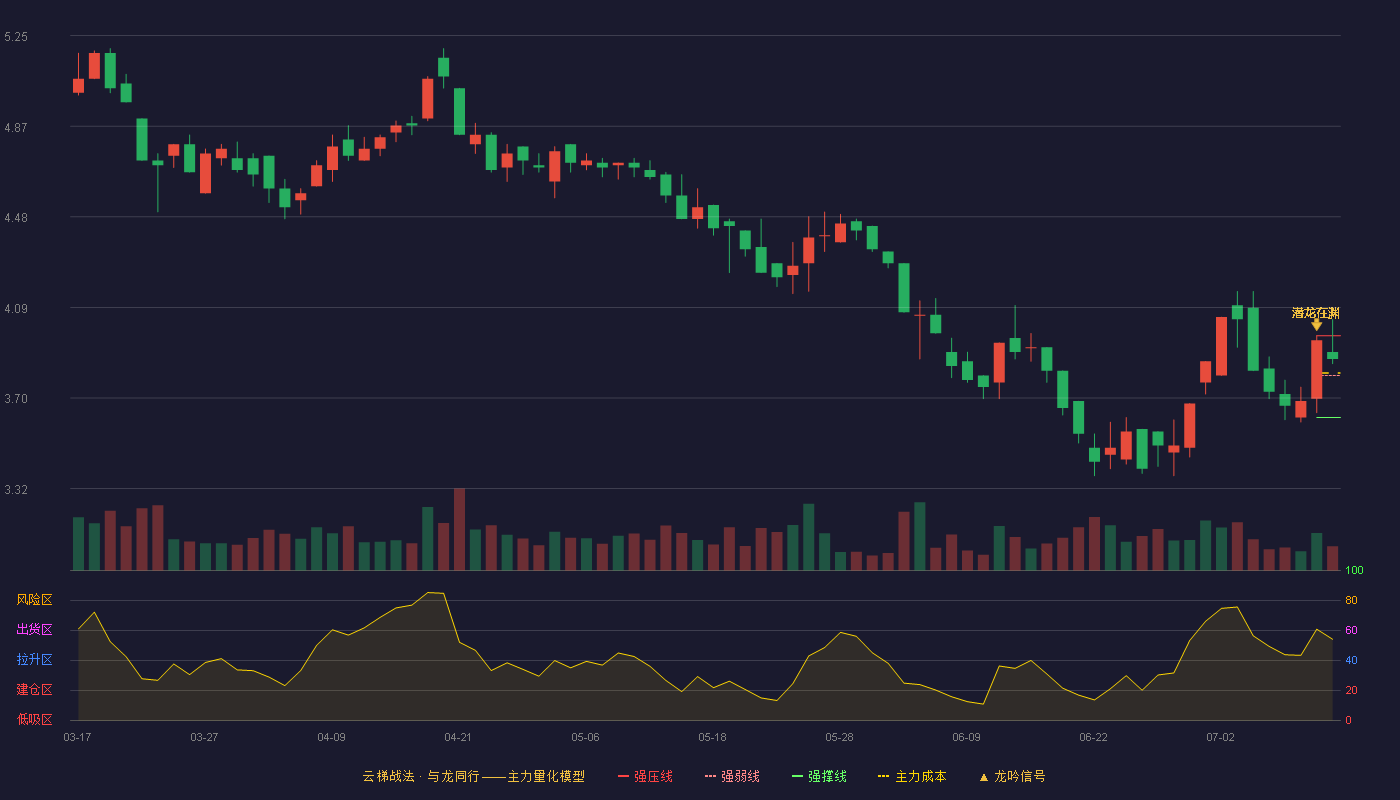This screenshot has height=800, width=1400.
Task: Click the 03-17 date label
Action: [77, 737]
